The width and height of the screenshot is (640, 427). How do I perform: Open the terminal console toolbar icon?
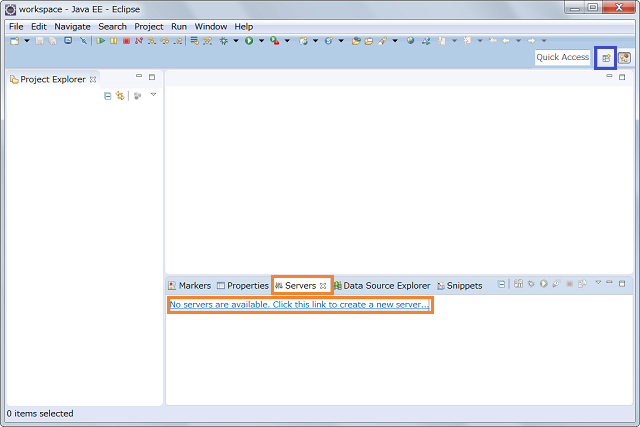(68, 40)
